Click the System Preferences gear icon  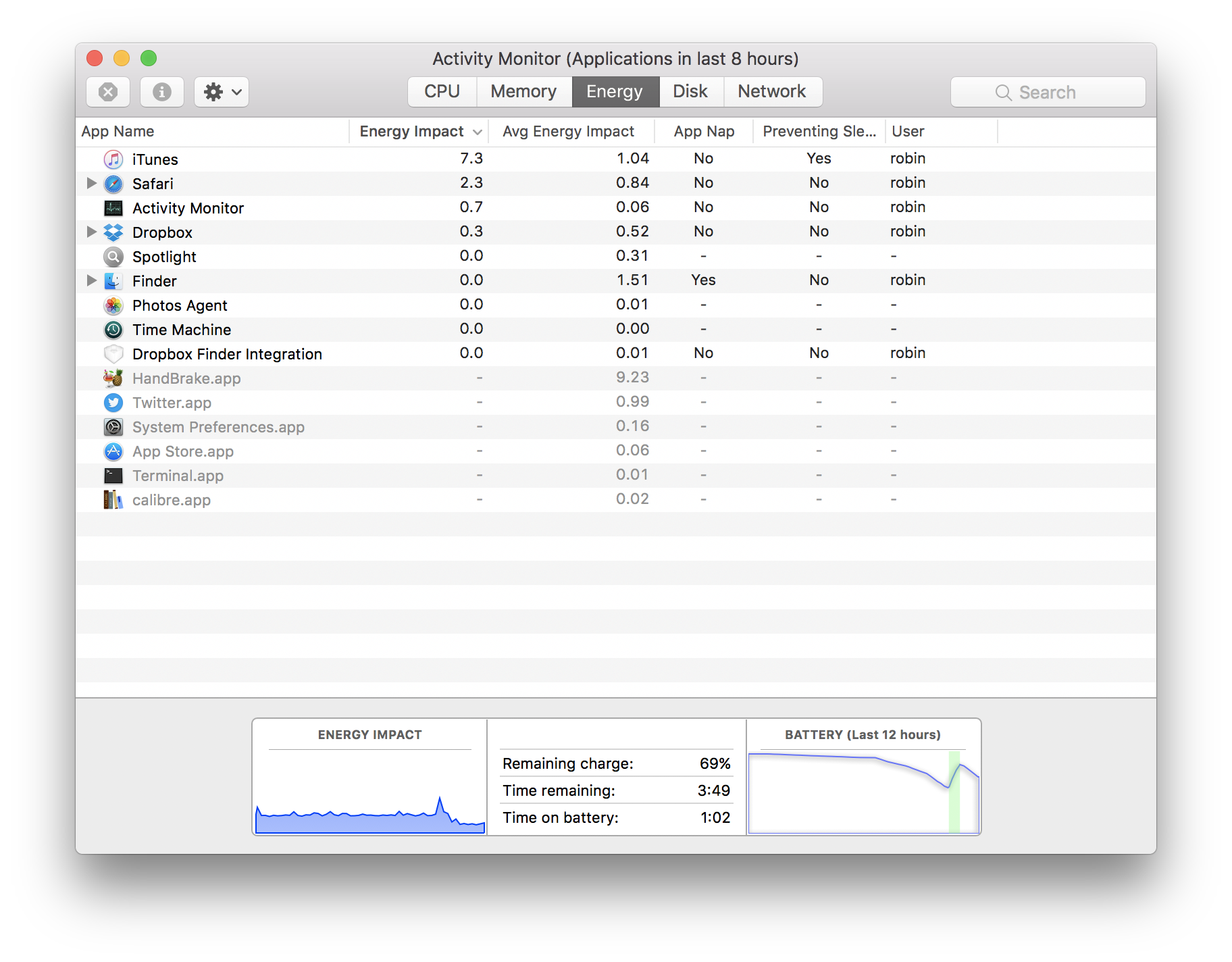113,427
